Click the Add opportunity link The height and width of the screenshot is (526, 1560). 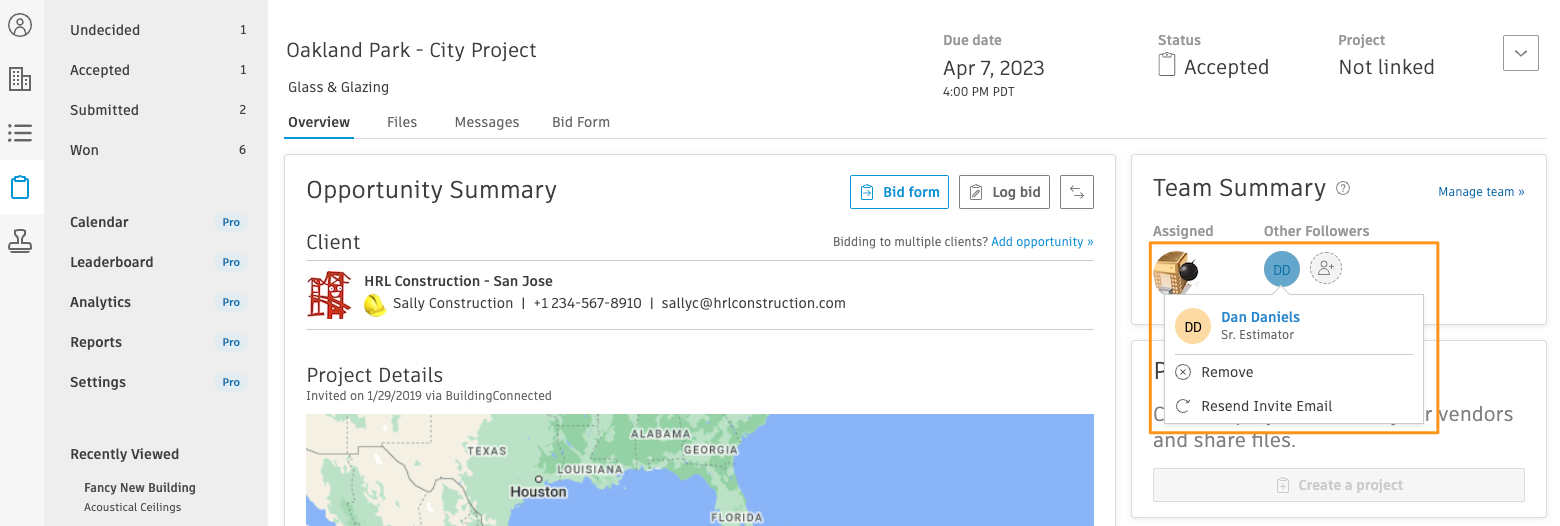point(1042,242)
